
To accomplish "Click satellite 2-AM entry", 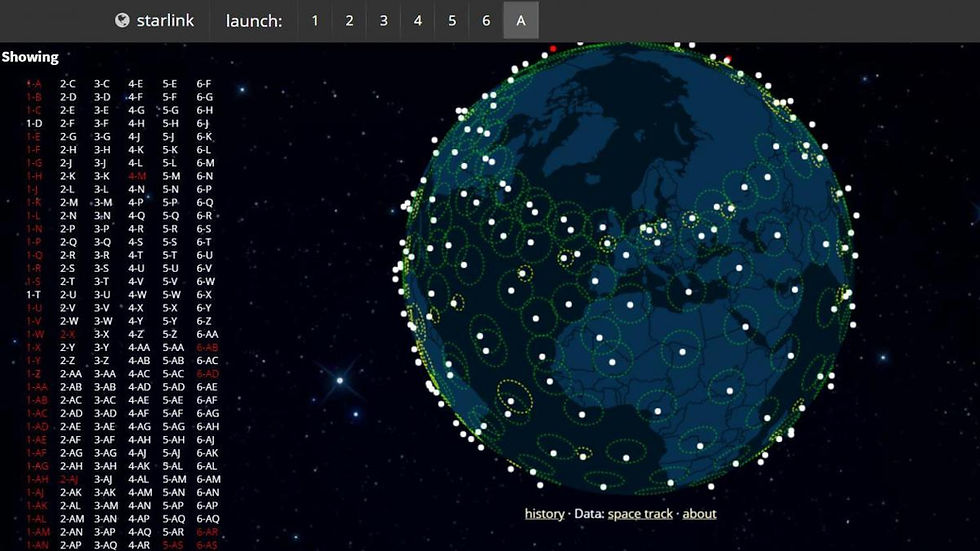I will click(72, 519).
